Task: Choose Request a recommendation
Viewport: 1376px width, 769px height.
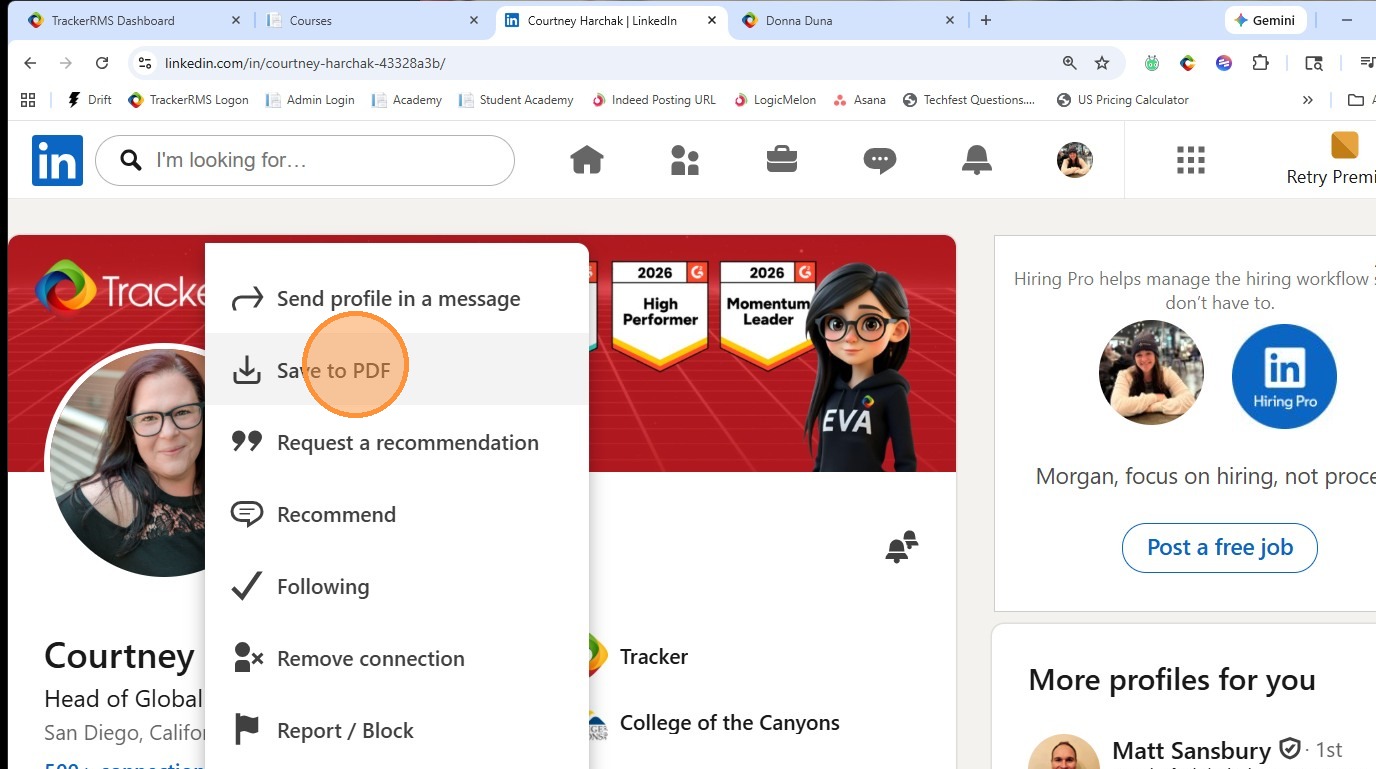Action: pos(397,442)
